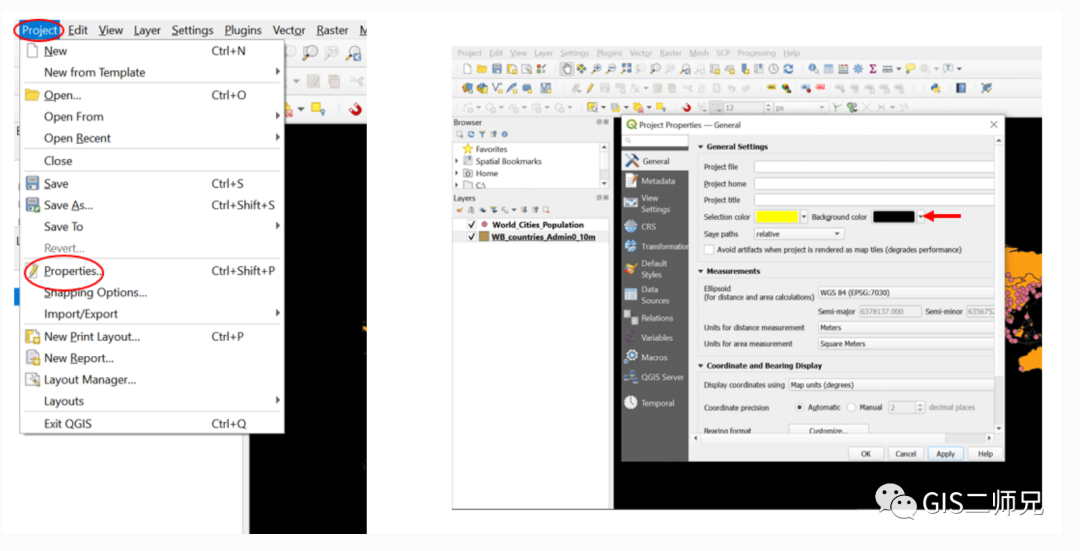The height and width of the screenshot is (551, 1080).
Task: Select the Identify Features tool
Action: click(813, 69)
